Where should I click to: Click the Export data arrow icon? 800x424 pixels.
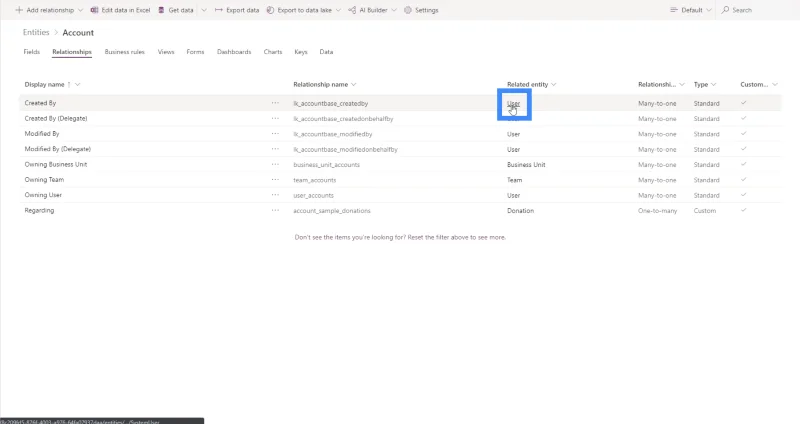click(x=218, y=10)
